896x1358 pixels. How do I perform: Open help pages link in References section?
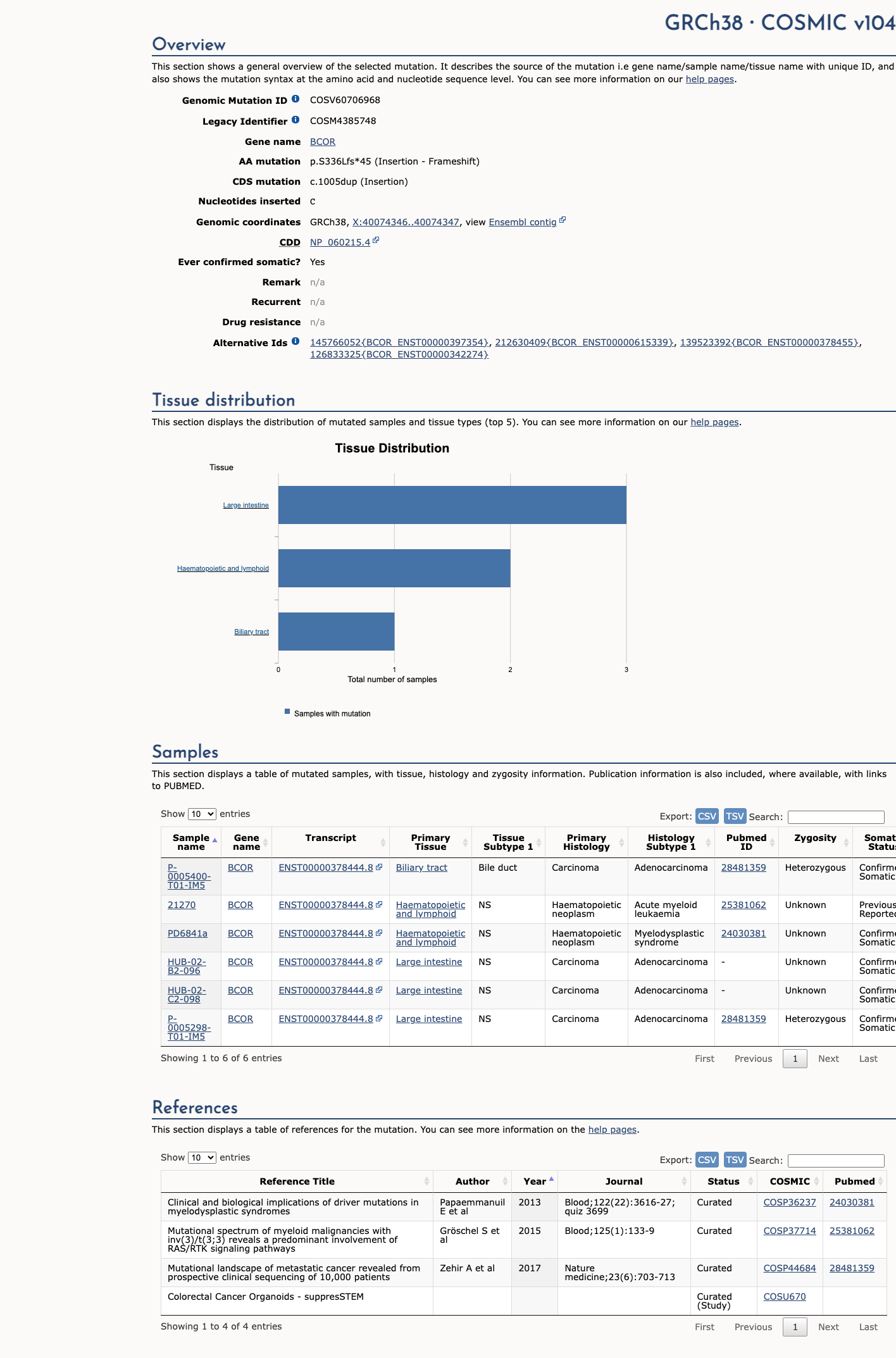[x=613, y=1130]
